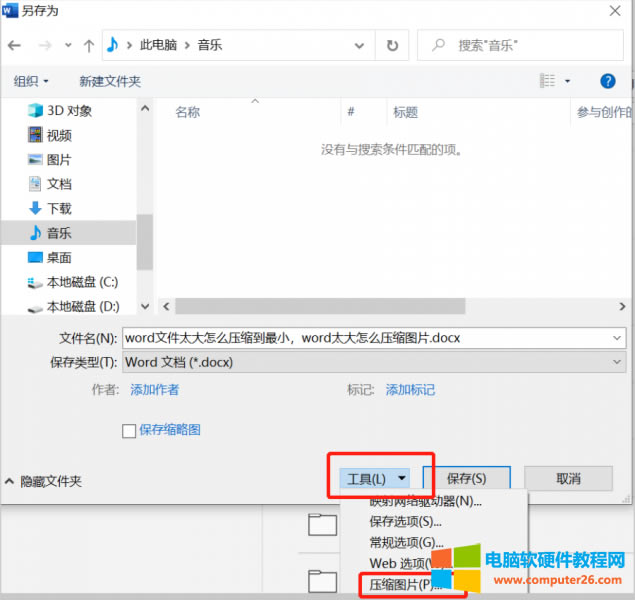Open the 组织 menu dropdown
Viewport: 635px width, 600px height.
click(32, 81)
